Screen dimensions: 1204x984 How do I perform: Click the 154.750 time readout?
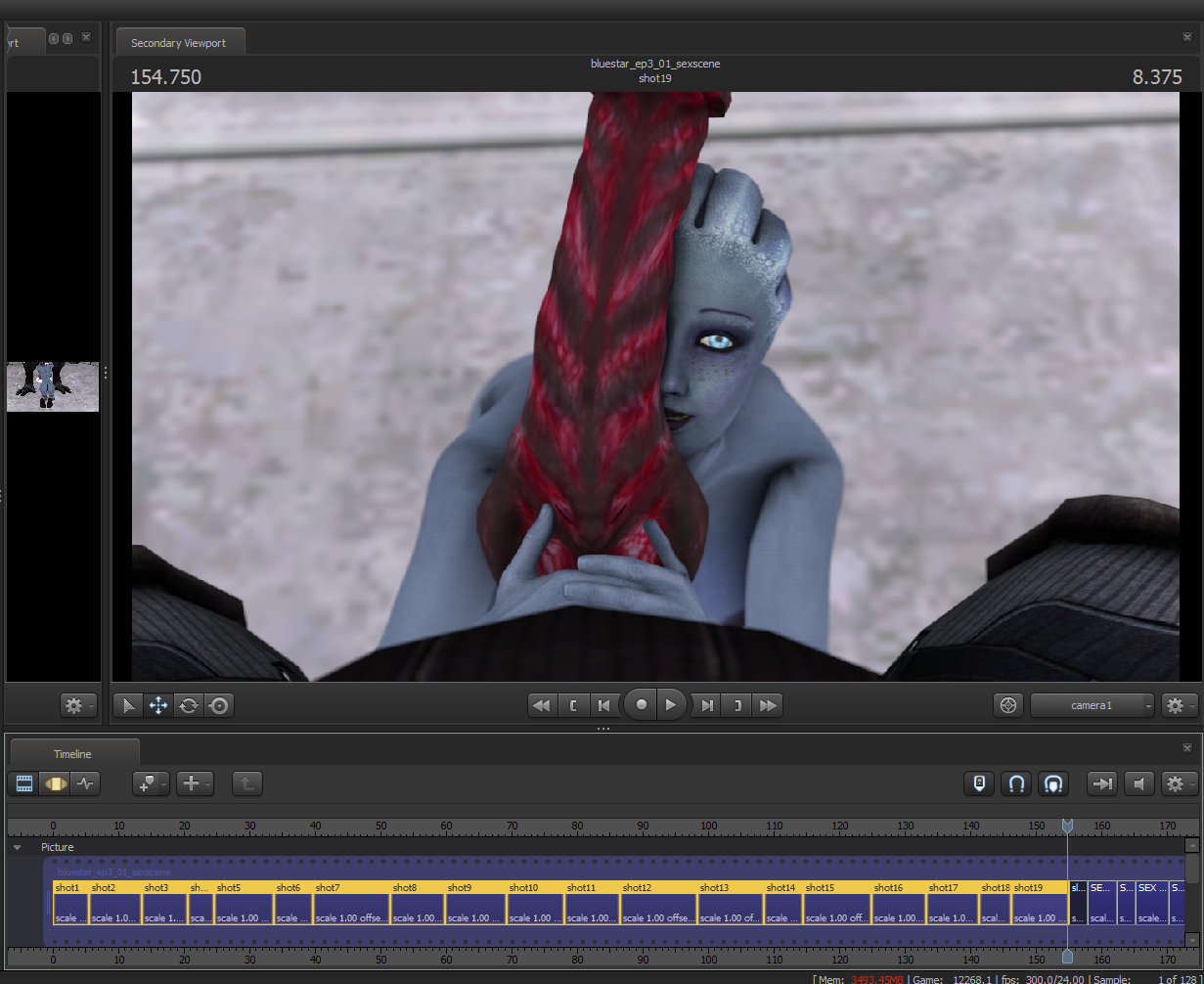[x=166, y=76]
